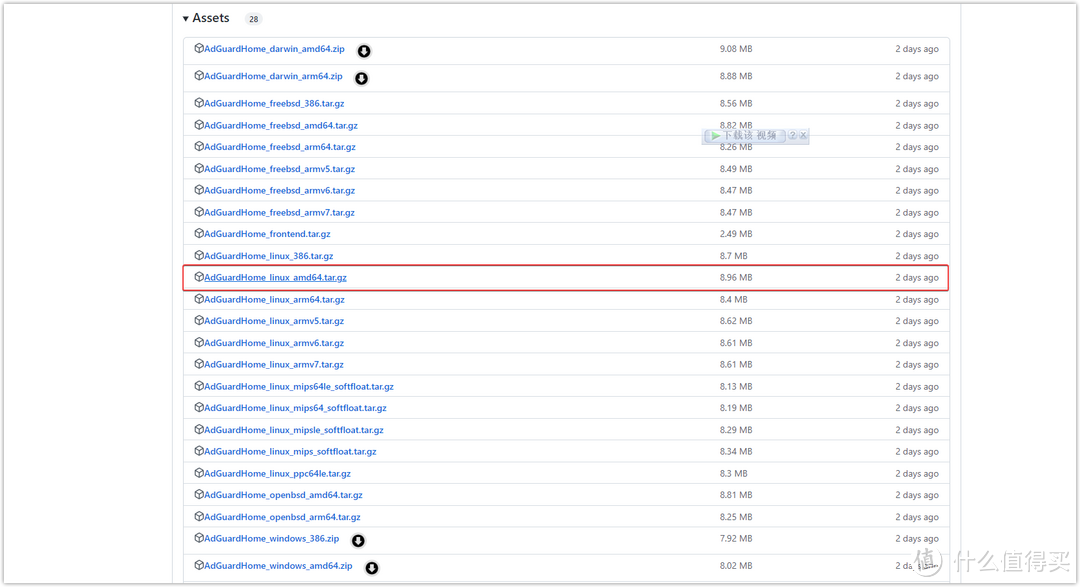Screen dimensions: 1080x587
Task: Open AdGuardHome_freebsd_armv7.tar.gz link
Action: 279,212
